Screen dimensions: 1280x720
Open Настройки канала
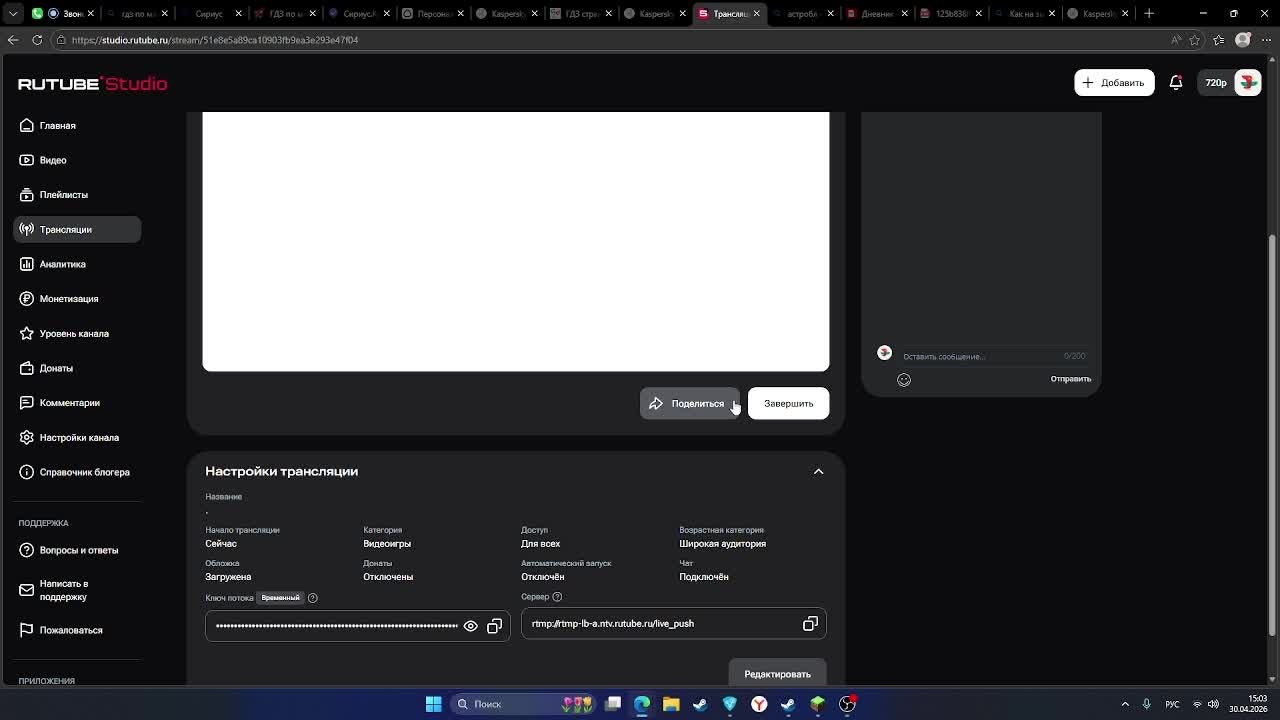[77, 437]
